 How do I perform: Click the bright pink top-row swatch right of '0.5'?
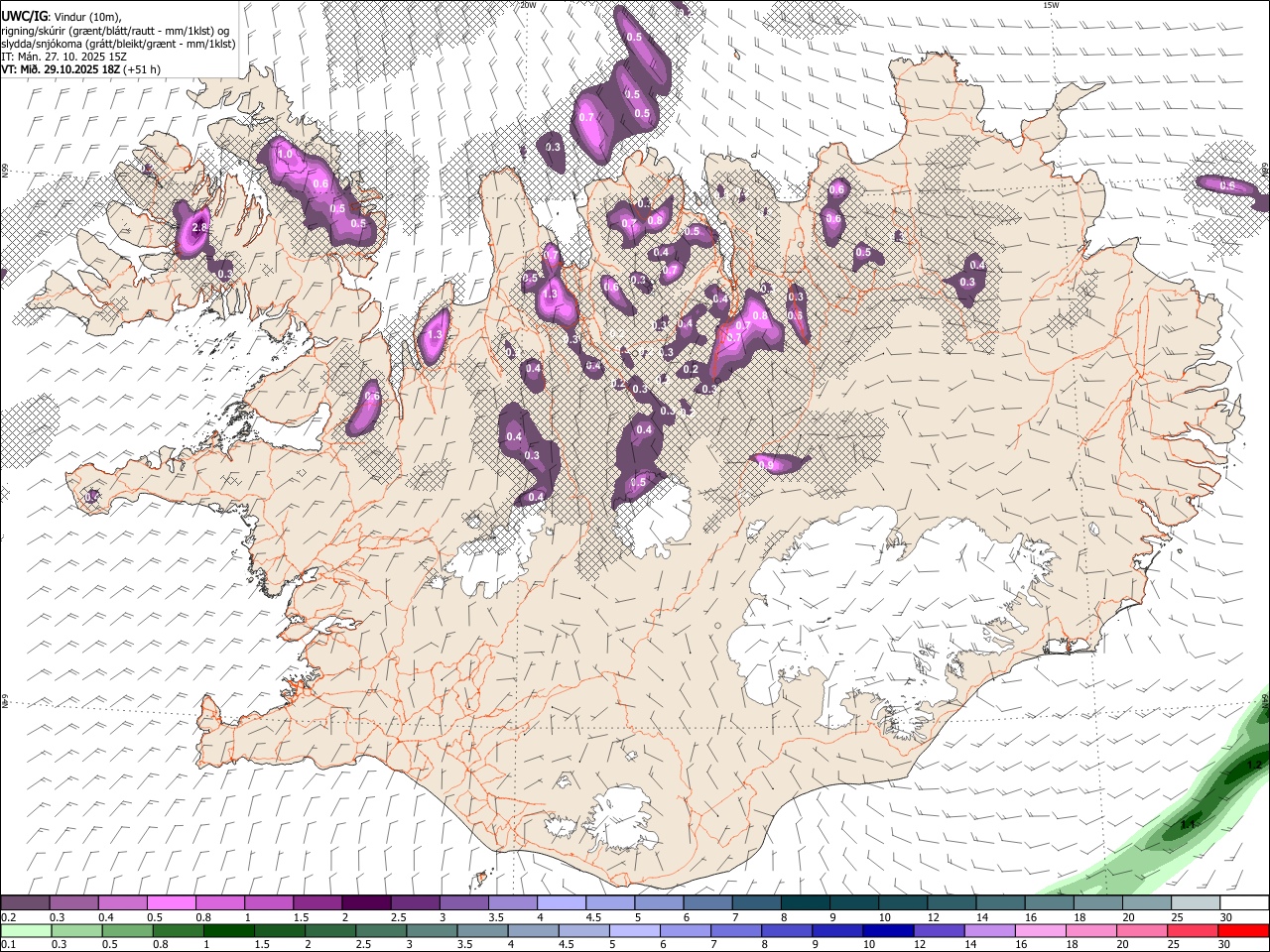pos(171,902)
